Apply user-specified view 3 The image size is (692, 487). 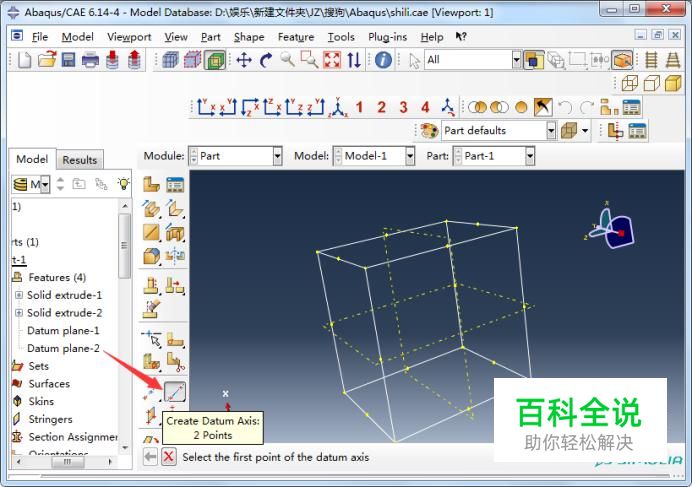pyautogui.click(x=403, y=107)
